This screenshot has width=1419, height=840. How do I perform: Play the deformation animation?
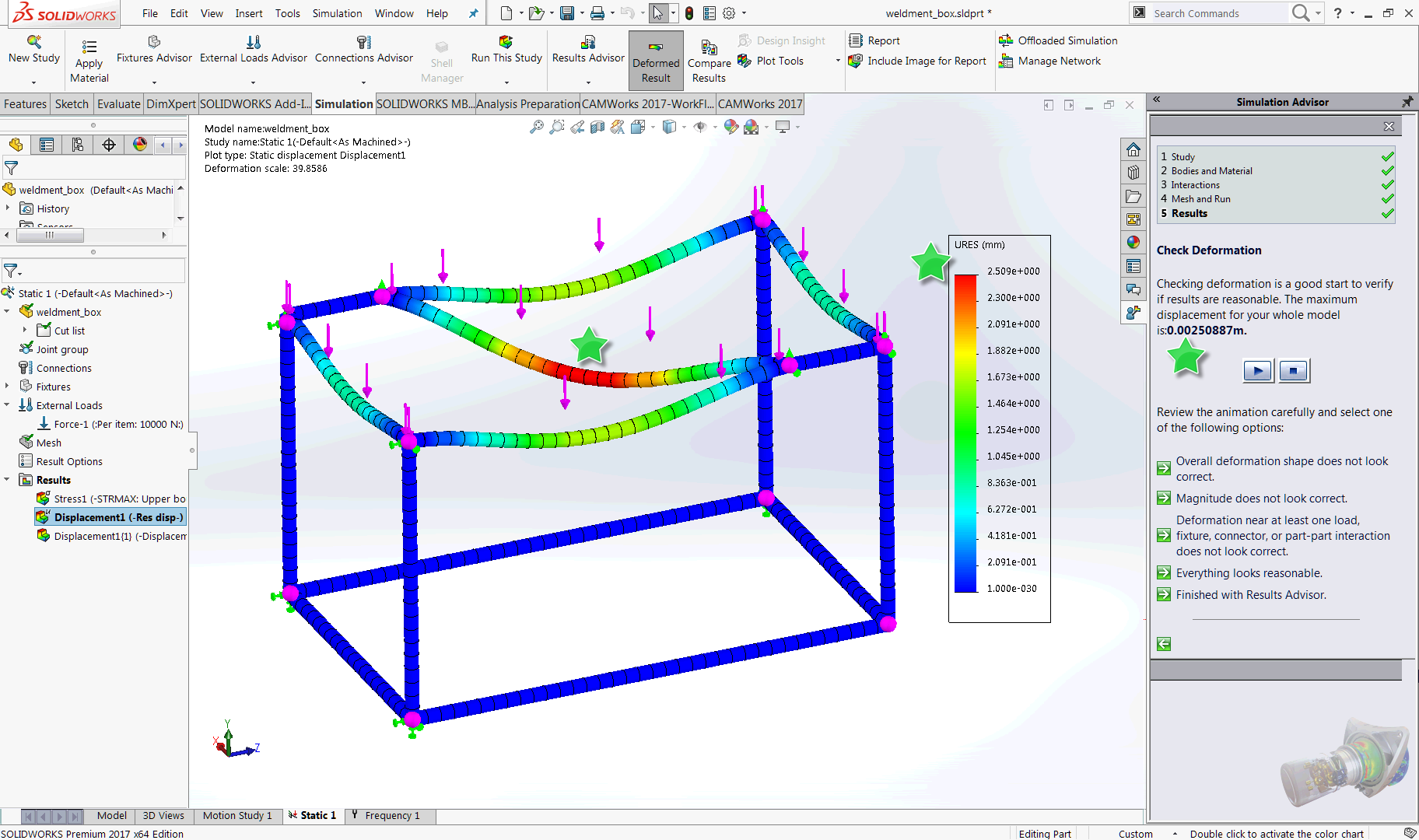pos(1257,370)
